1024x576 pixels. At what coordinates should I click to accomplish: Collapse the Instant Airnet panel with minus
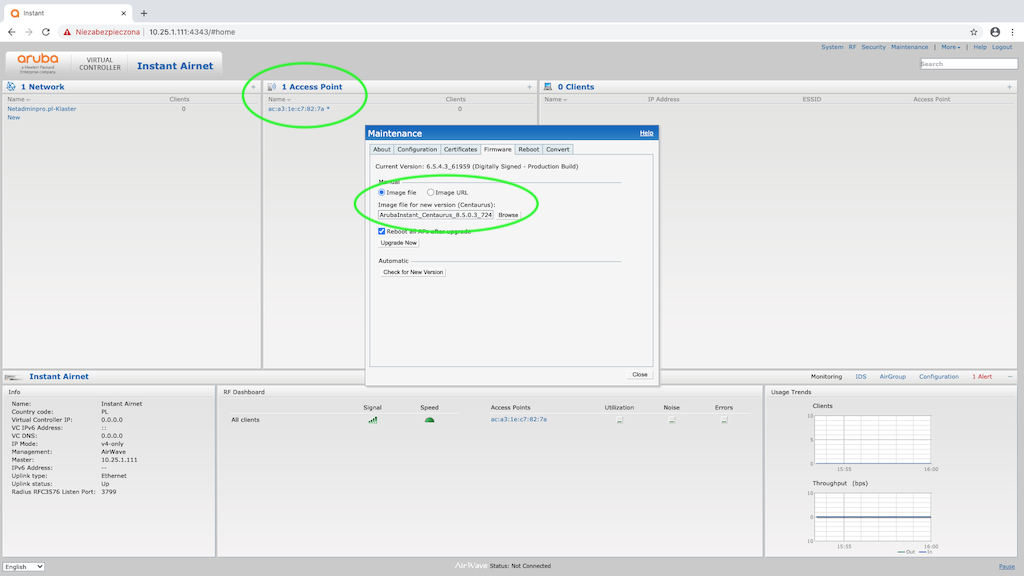(x=1009, y=377)
